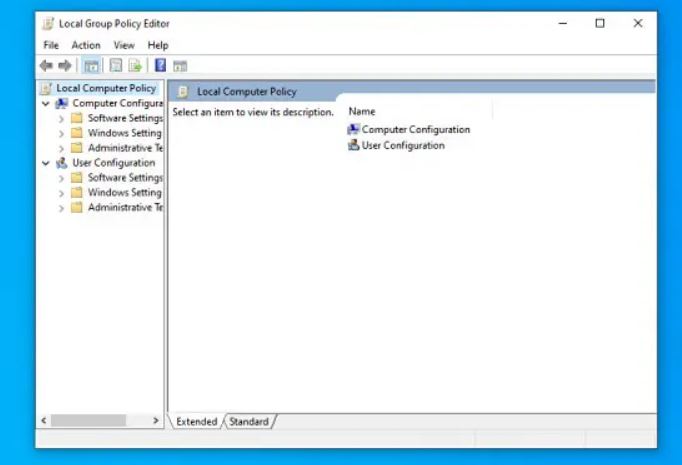Click the Back arrow toolbar icon
The image size is (682, 465).
(46, 66)
